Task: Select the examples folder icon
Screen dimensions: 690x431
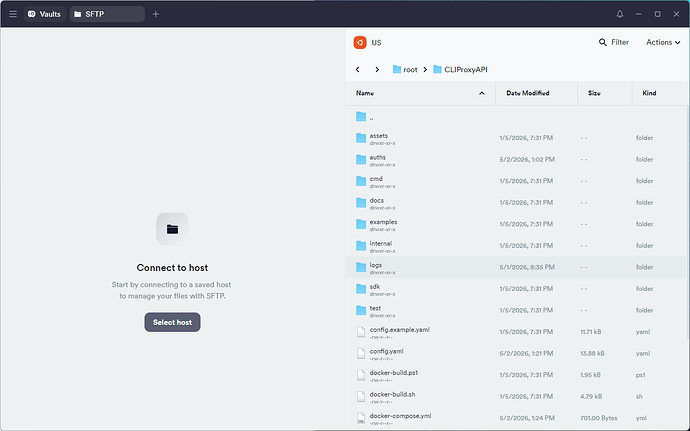Action: (x=361, y=224)
